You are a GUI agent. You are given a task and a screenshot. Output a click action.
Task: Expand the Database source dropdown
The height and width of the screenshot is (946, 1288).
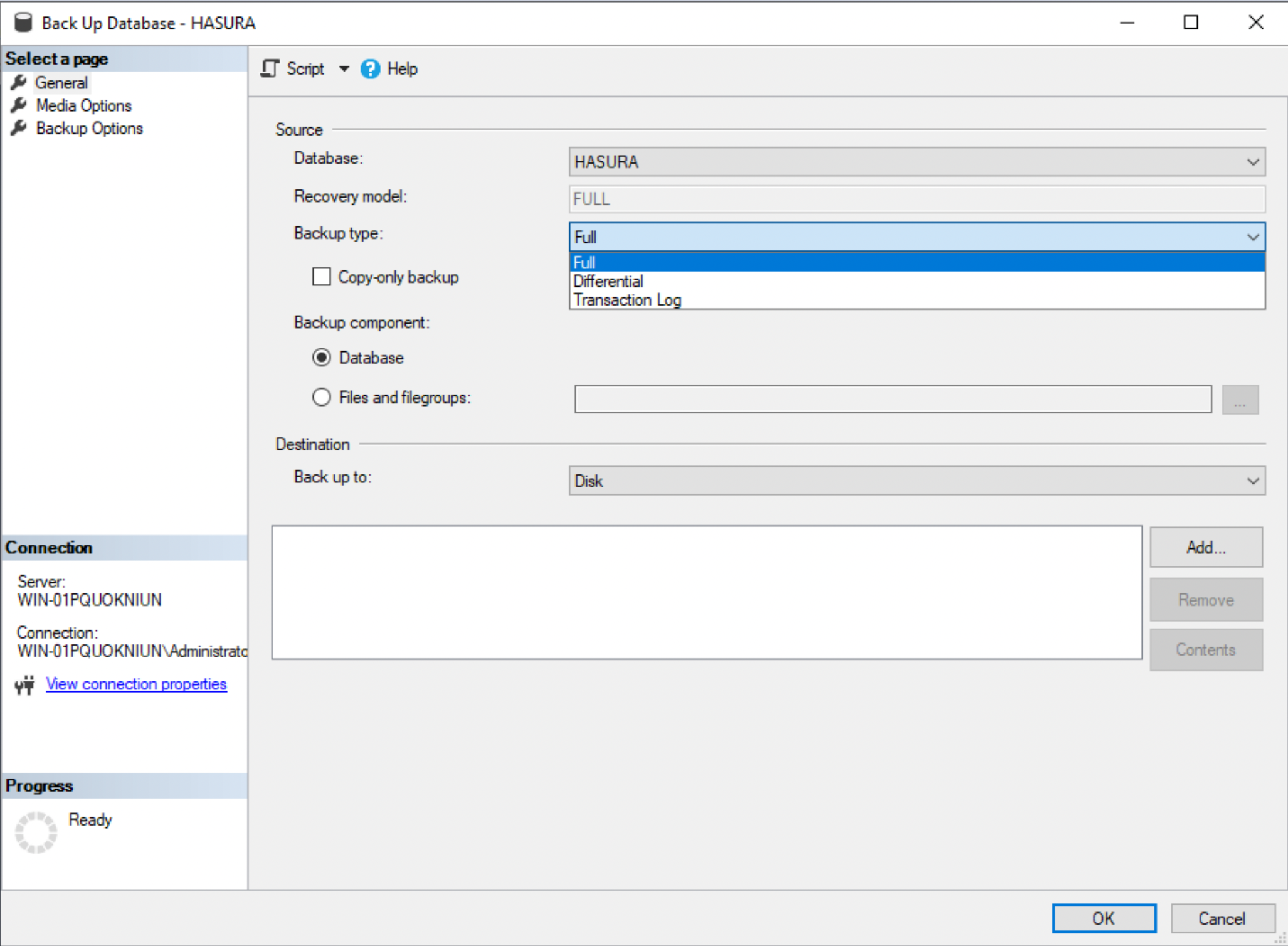pyautogui.click(x=1255, y=160)
